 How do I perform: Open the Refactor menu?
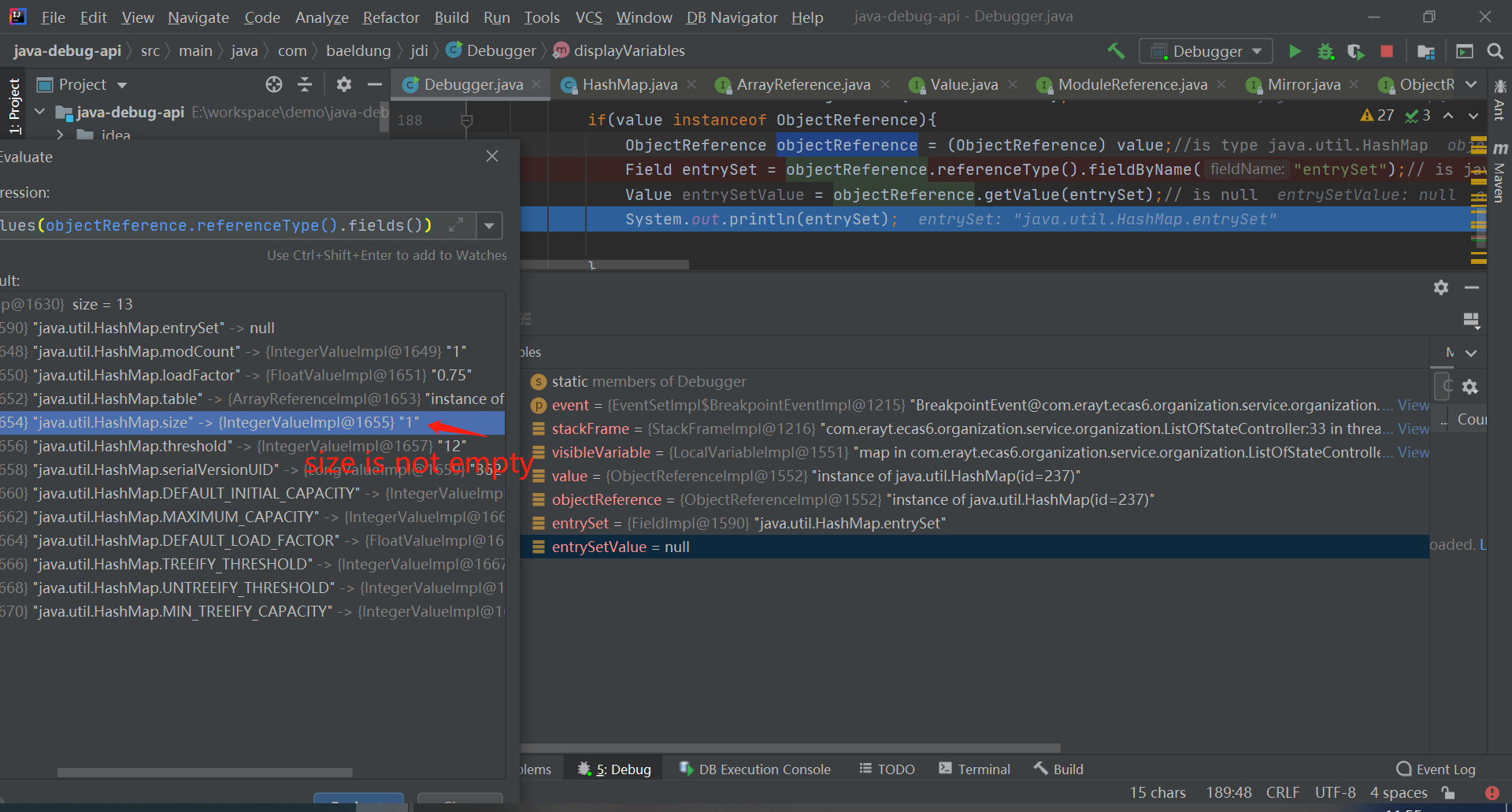[391, 17]
